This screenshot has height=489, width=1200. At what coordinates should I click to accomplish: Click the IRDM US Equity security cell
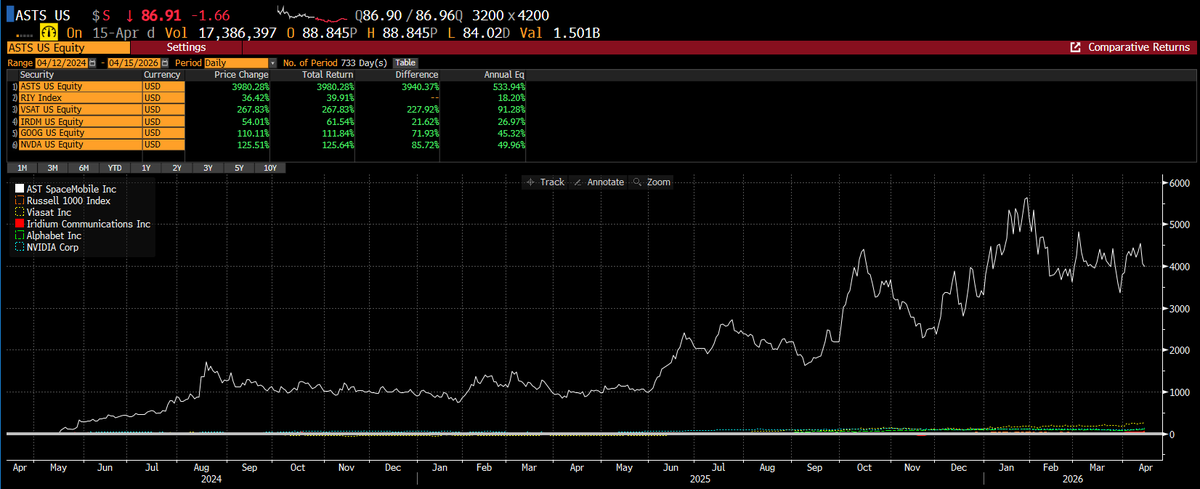[x=79, y=121]
